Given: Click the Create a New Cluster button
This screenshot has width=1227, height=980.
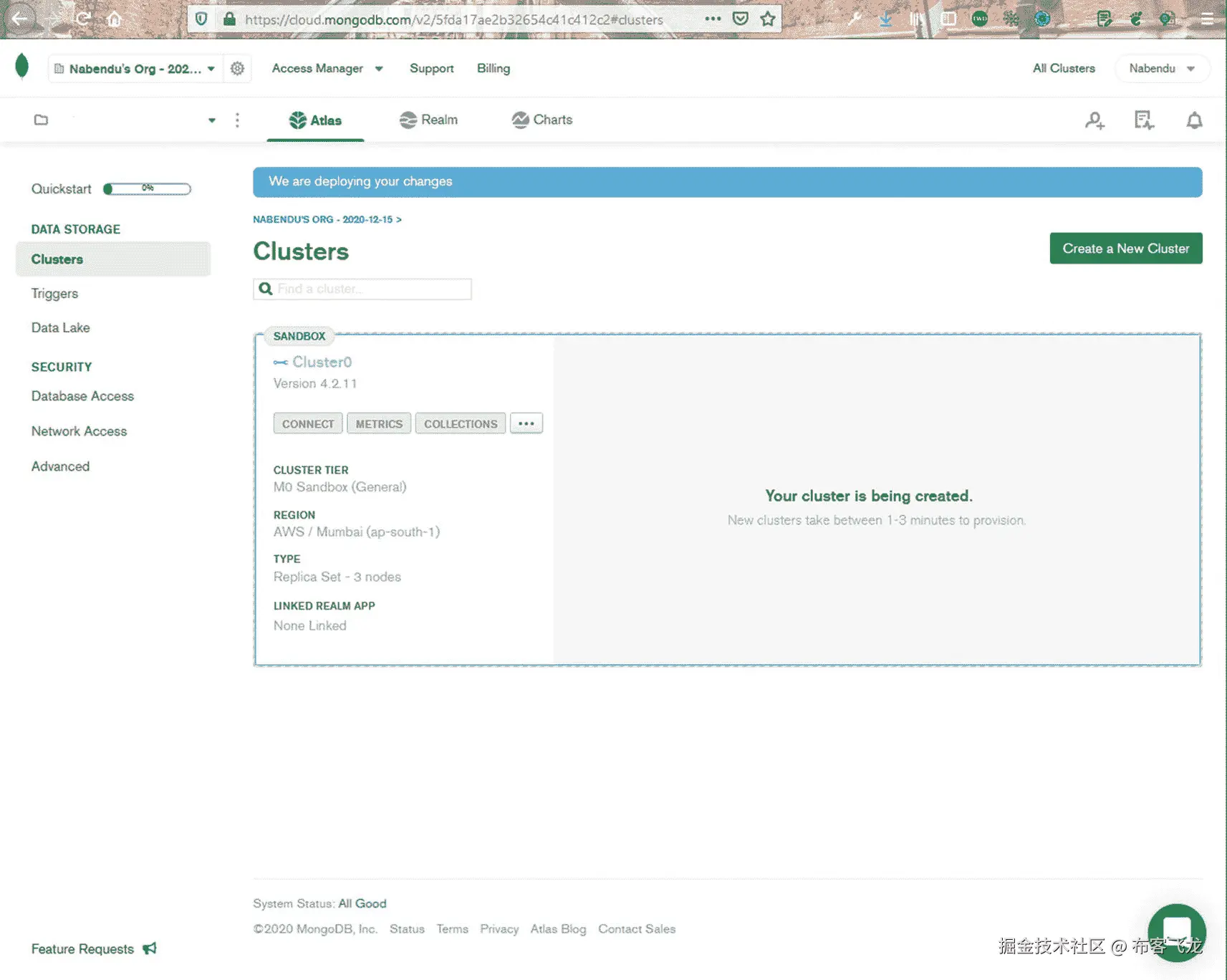Looking at the screenshot, I should [1126, 249].
